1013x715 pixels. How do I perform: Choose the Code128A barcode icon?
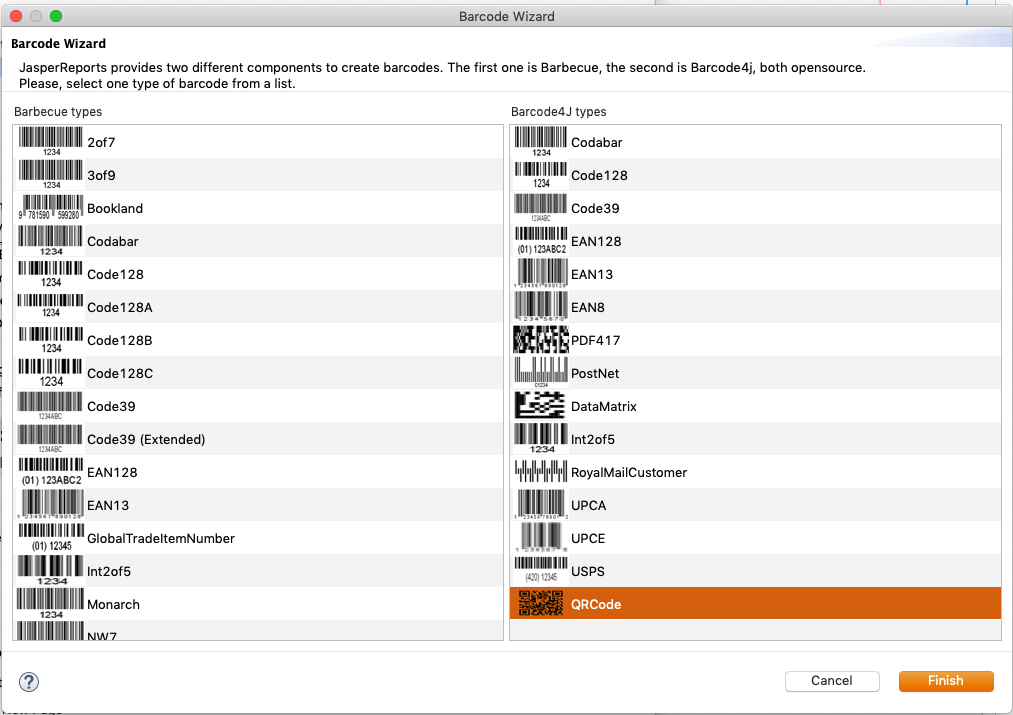pyautogui.click(x=50, y=306)
